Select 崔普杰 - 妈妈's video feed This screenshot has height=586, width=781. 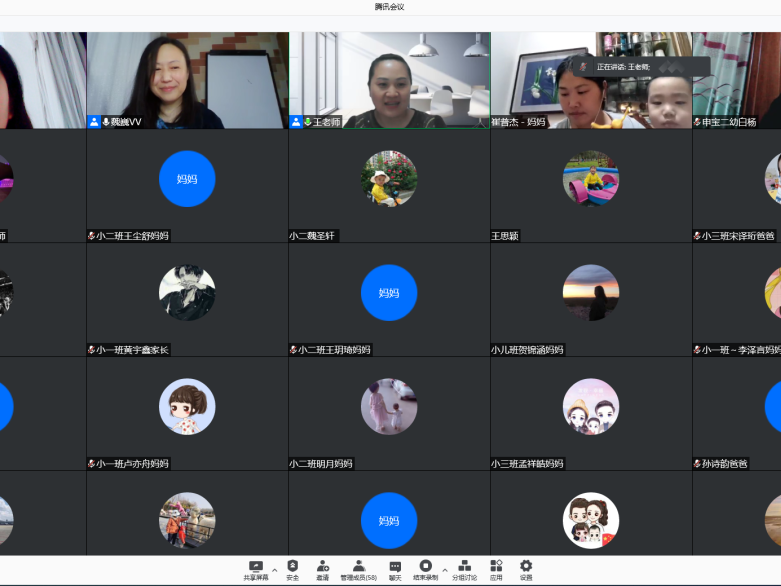[x=591, y=81]
